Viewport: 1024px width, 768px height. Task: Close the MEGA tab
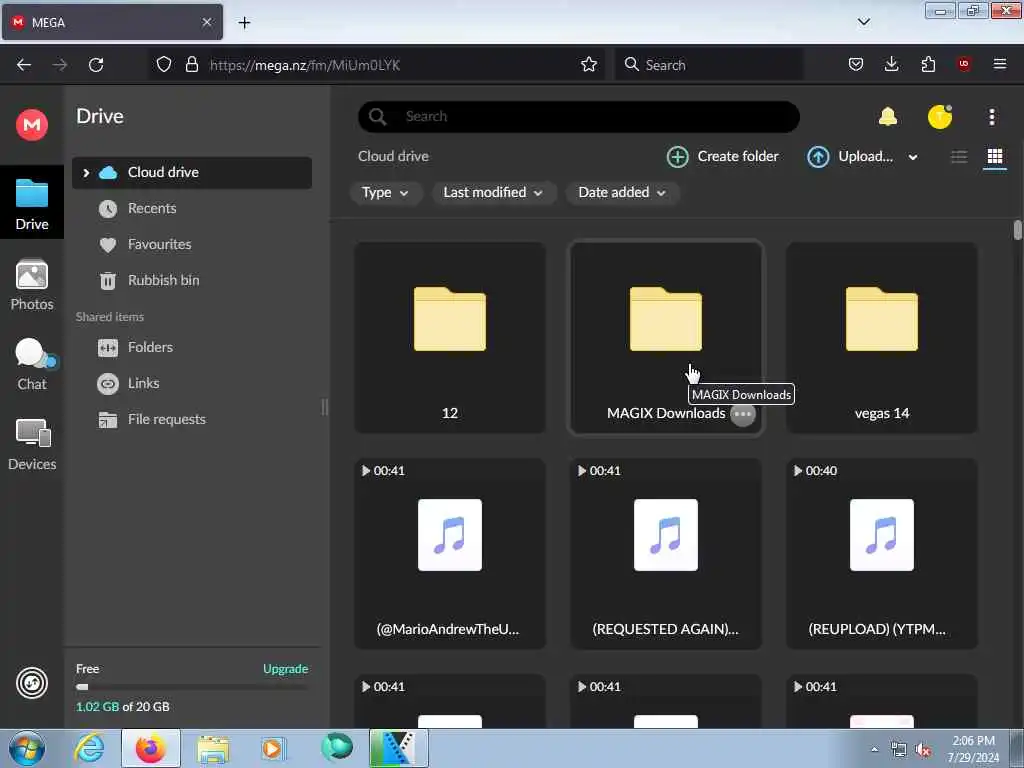coord(207,22)
